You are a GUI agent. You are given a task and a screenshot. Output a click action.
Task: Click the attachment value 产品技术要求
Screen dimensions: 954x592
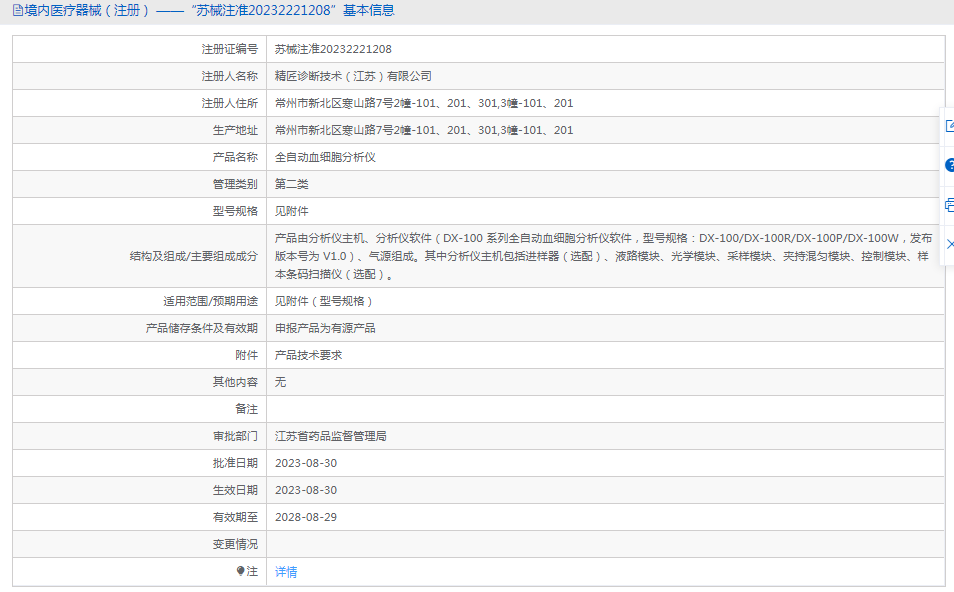pyautogui.click(x=308, y=355)
